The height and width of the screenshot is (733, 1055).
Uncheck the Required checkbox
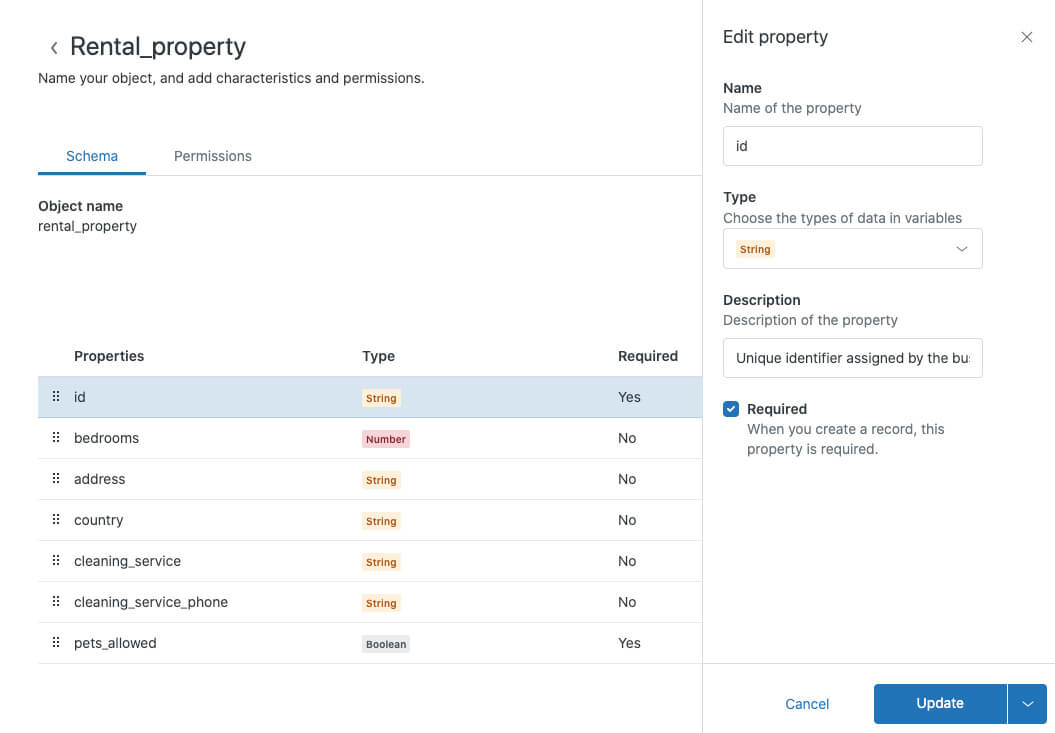pos(731,409)
